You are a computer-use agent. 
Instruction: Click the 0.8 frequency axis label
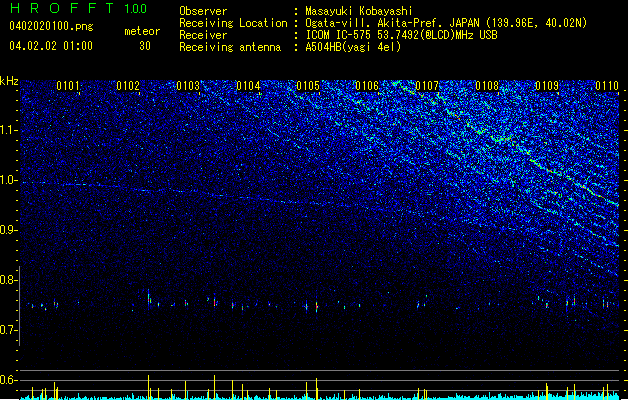8,280
